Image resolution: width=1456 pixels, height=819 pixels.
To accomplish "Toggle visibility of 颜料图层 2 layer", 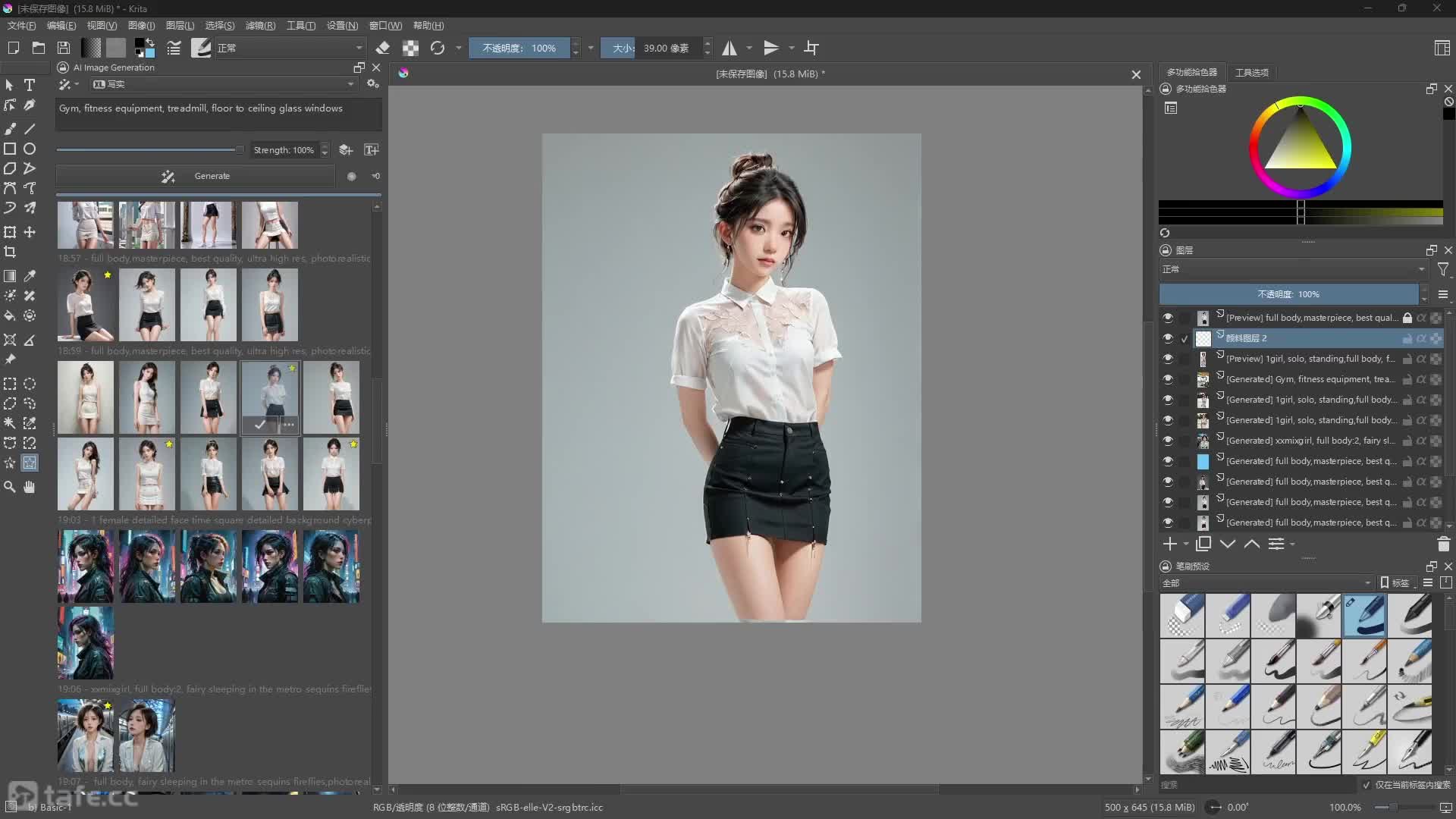I will tap(1168, 338).
